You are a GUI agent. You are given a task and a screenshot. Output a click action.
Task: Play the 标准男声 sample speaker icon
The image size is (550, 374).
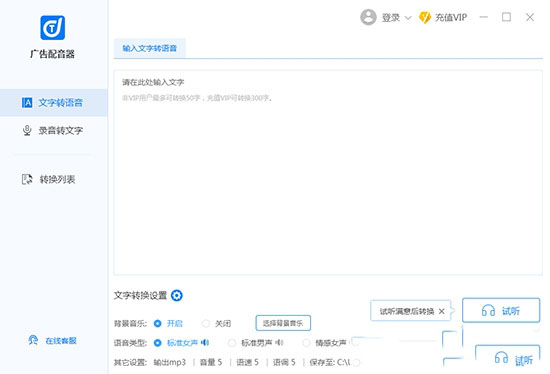point(280,342)
